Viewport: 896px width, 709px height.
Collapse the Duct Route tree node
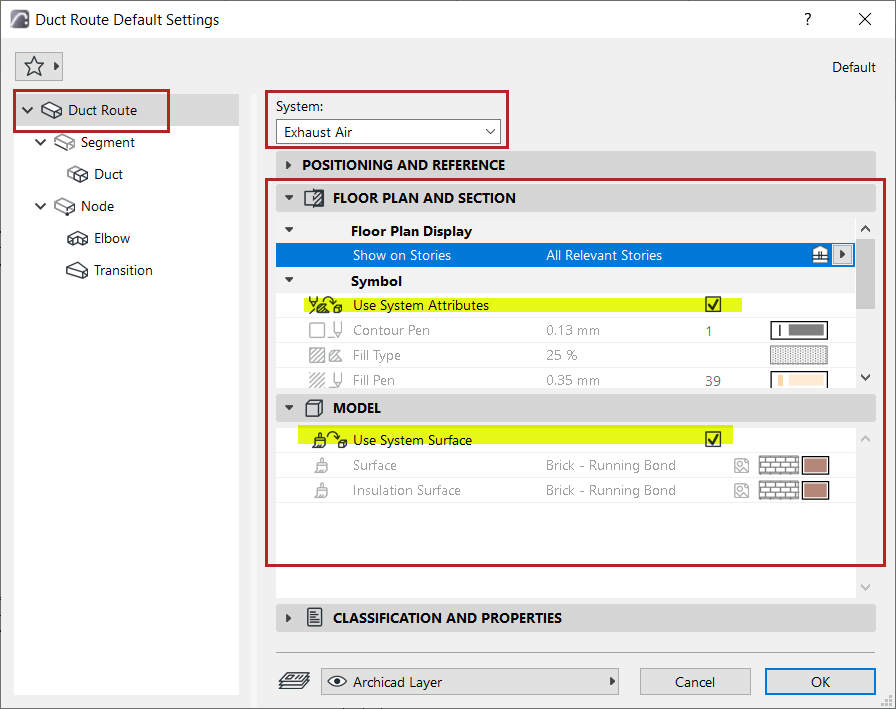[x=27, y=110]
